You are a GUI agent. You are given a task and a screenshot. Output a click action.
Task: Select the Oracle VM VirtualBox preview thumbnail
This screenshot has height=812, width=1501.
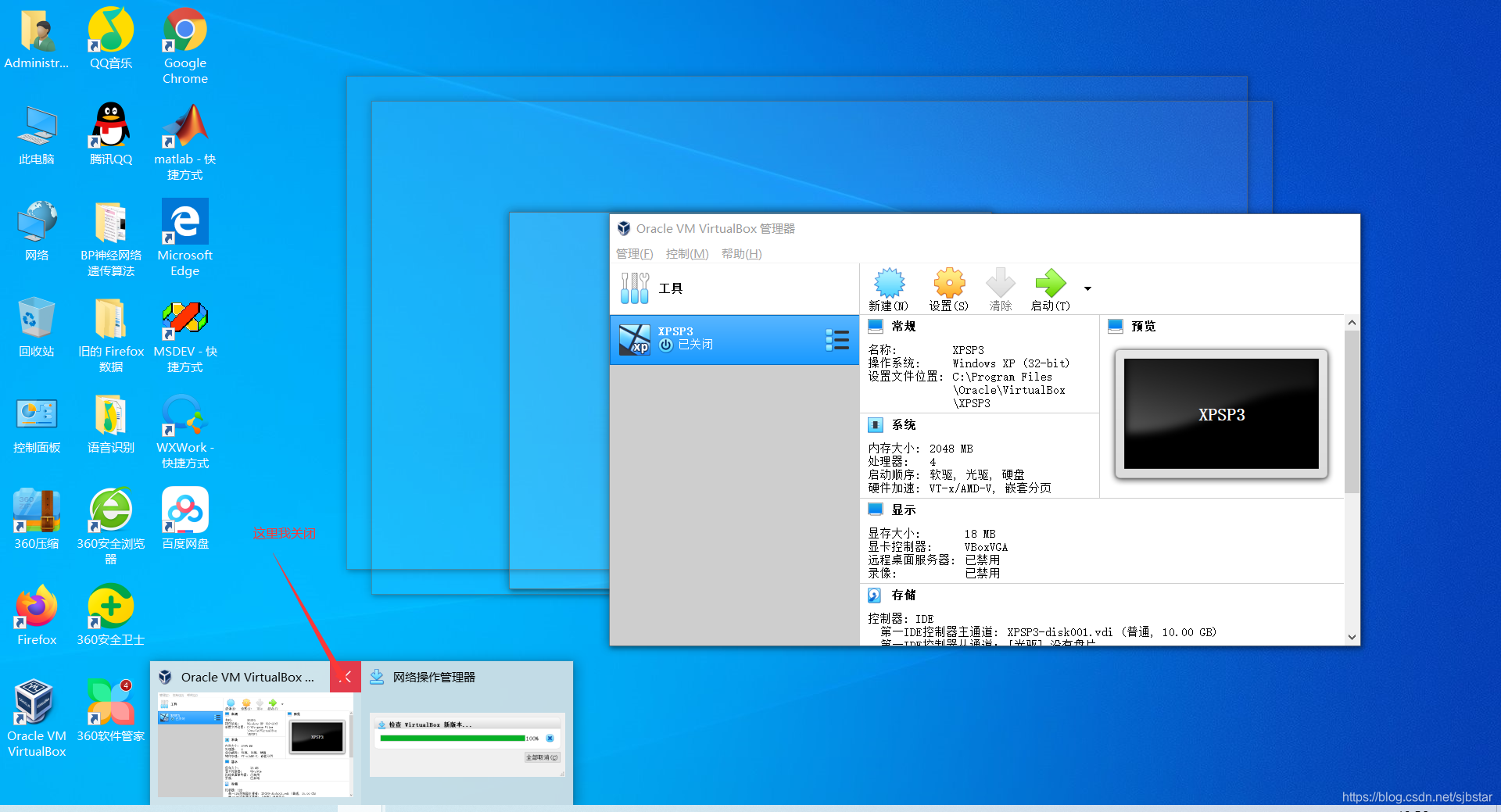click(255, 743)
